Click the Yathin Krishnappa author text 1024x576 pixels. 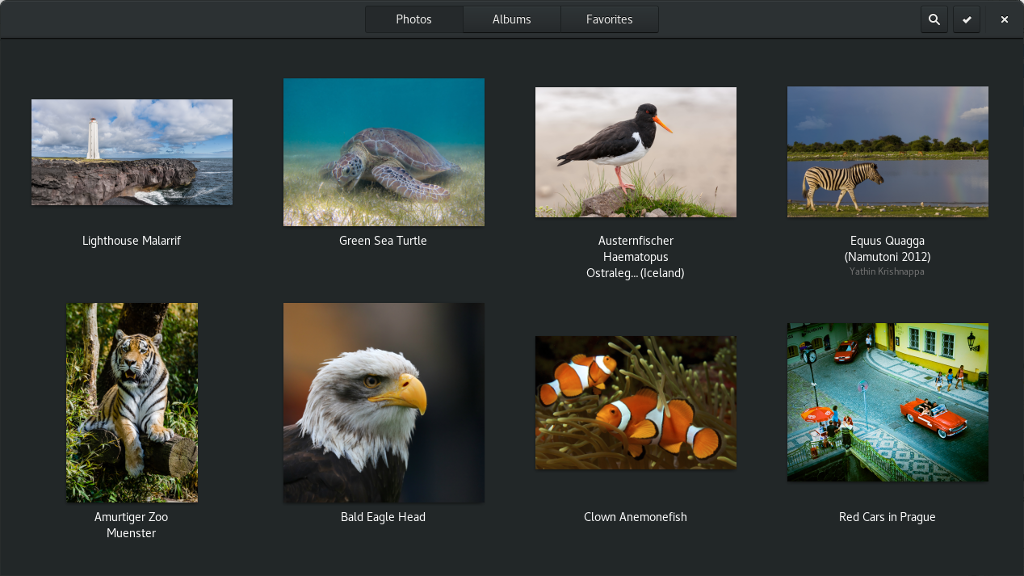887,271
